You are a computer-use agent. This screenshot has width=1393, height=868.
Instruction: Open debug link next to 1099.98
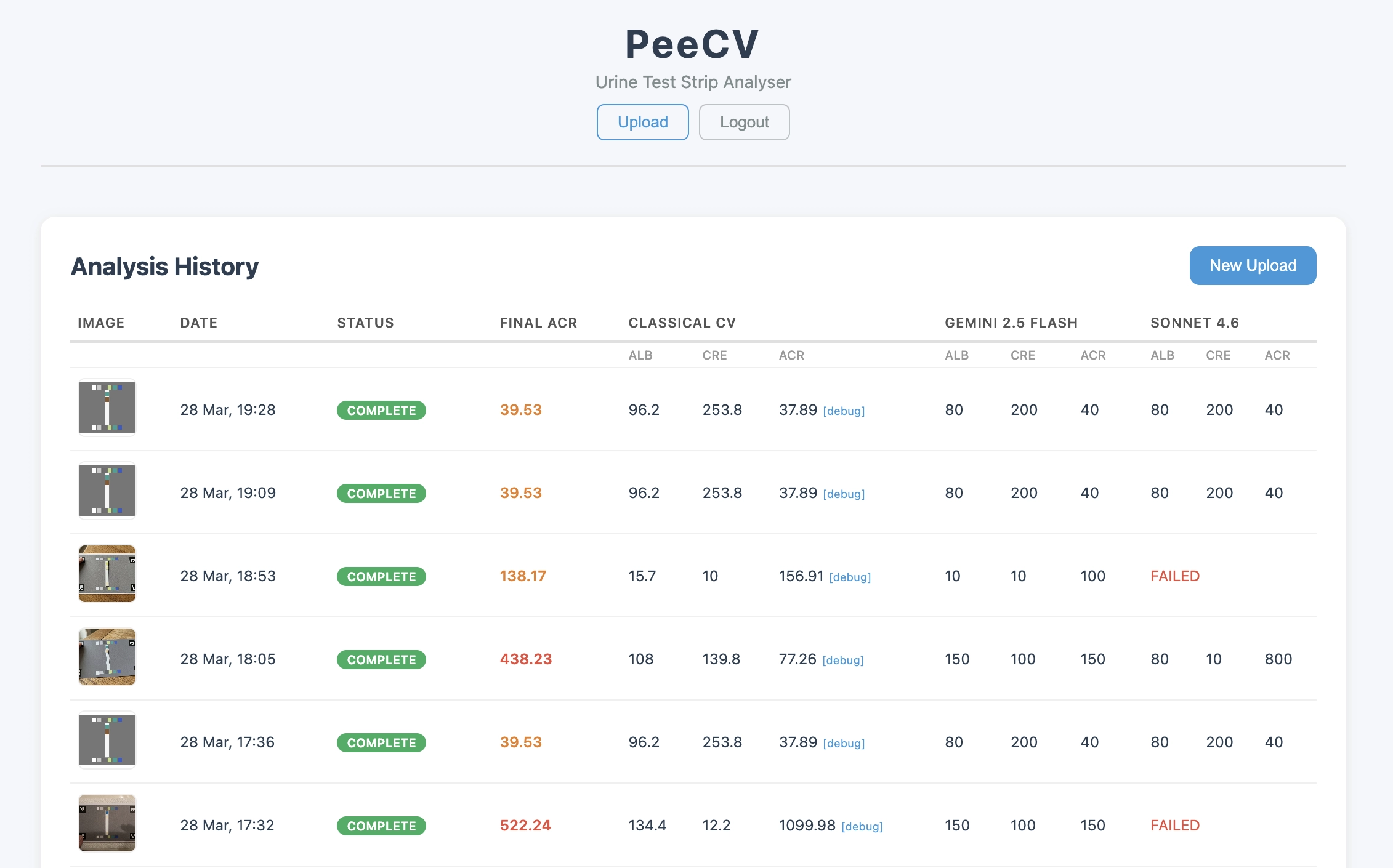[x=862, y=827]
